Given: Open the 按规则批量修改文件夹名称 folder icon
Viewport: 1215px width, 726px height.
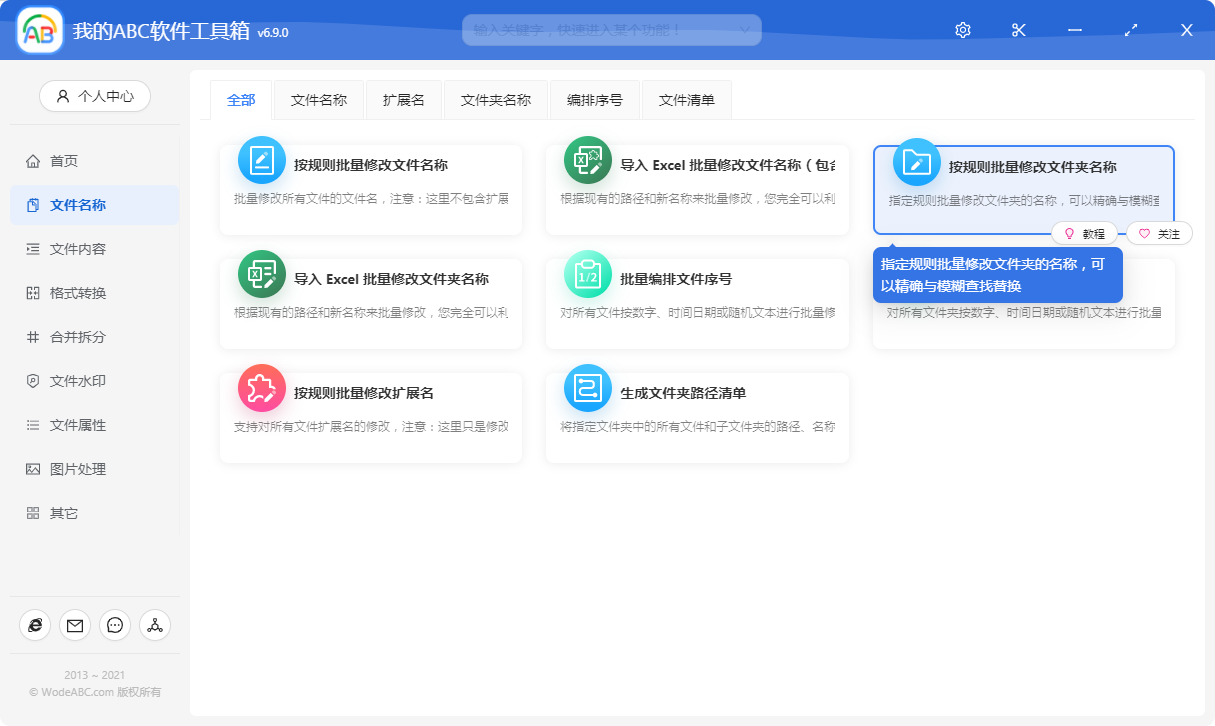Looking at the screenshot, I should [915, 160].
